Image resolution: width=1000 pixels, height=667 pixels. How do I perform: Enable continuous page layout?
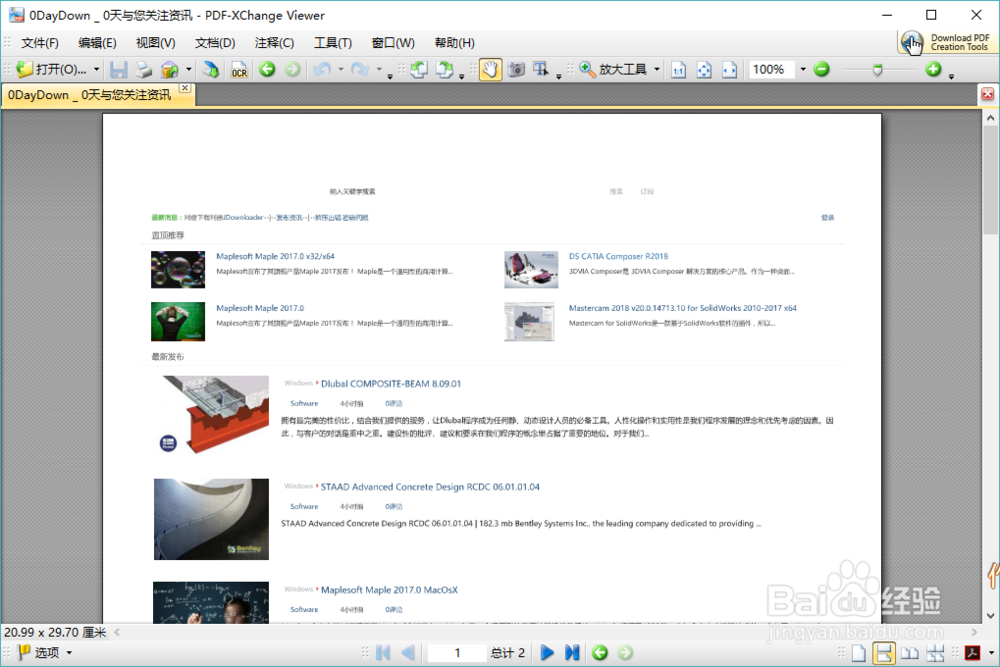coord(884,652)
